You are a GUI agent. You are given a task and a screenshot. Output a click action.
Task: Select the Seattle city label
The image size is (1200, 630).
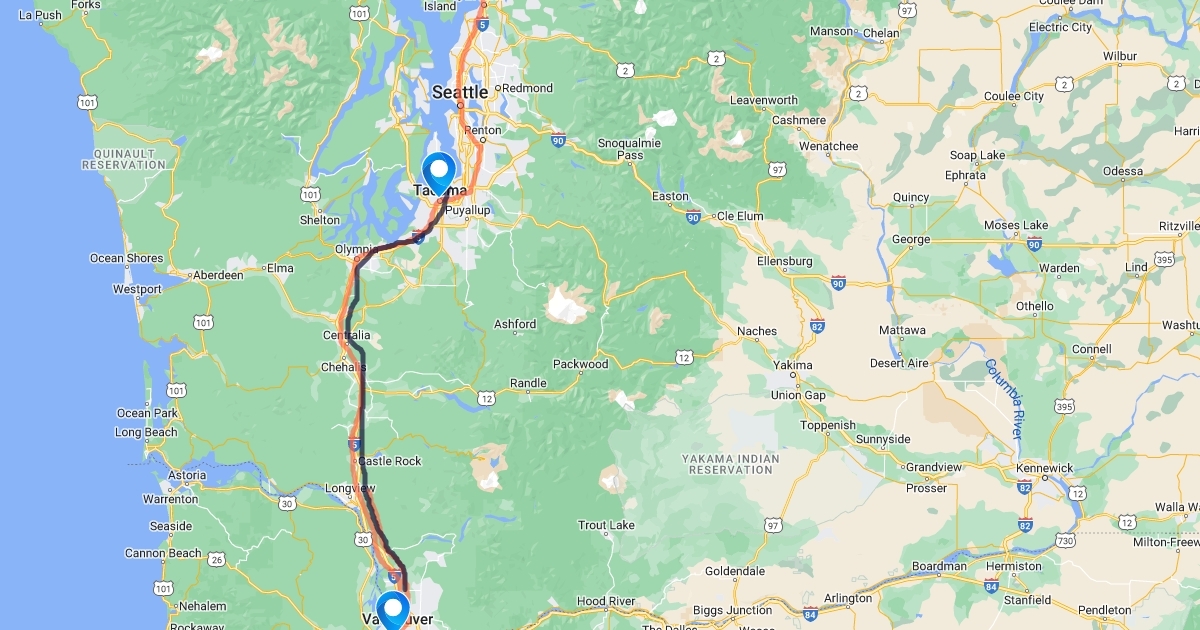460,92
